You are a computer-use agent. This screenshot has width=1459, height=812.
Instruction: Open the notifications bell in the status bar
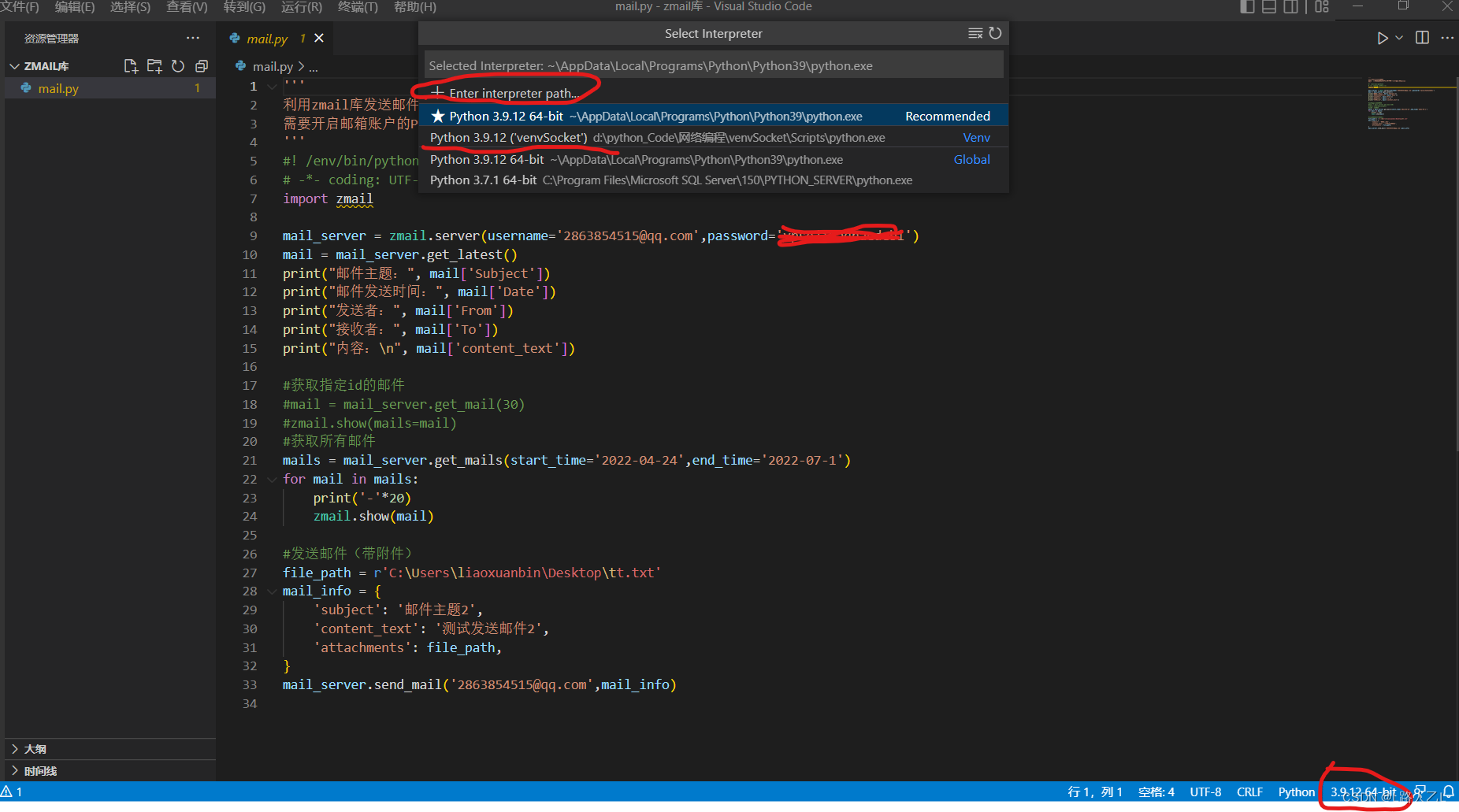pos(1448,792)
